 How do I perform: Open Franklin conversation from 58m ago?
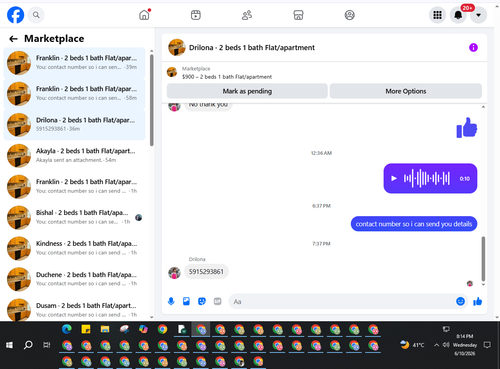point(74,94)
